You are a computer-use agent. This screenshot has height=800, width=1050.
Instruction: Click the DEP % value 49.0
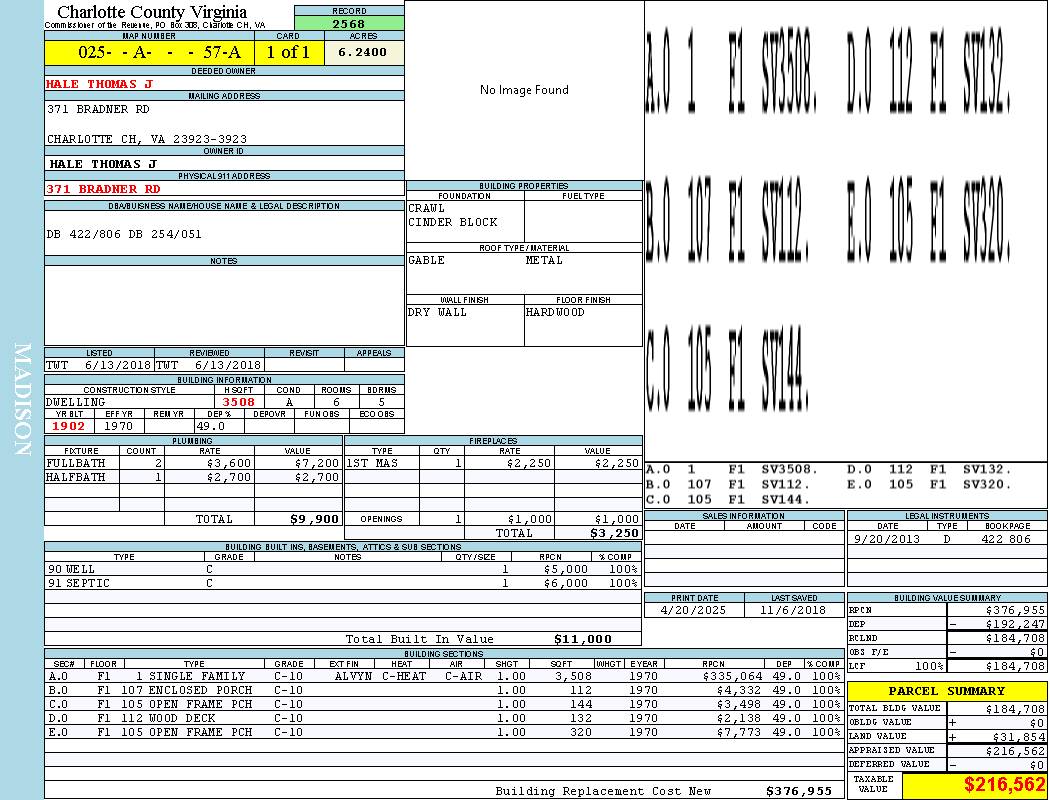tap(210, 426)
